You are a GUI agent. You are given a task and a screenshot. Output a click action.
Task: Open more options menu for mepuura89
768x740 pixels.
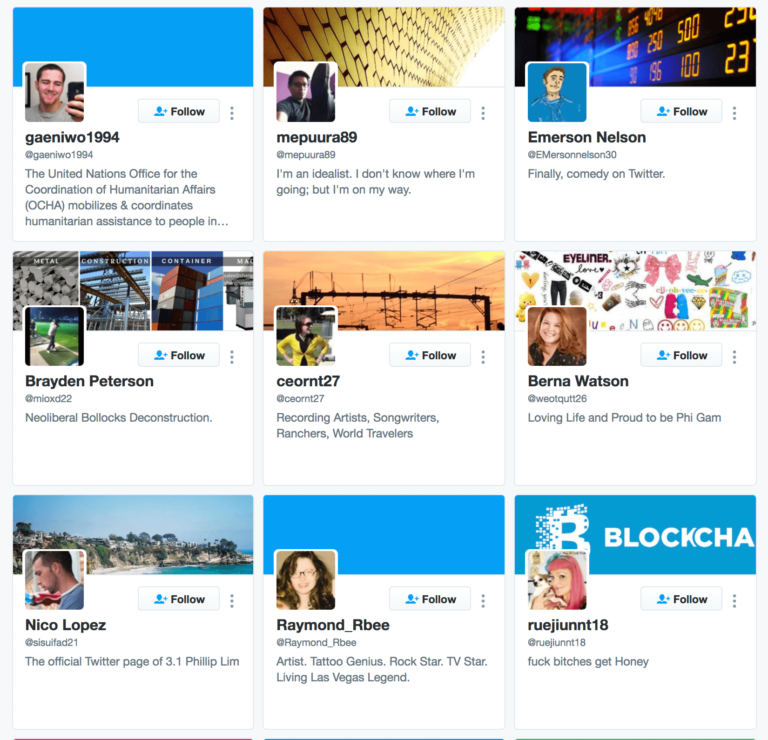[483, 113]
